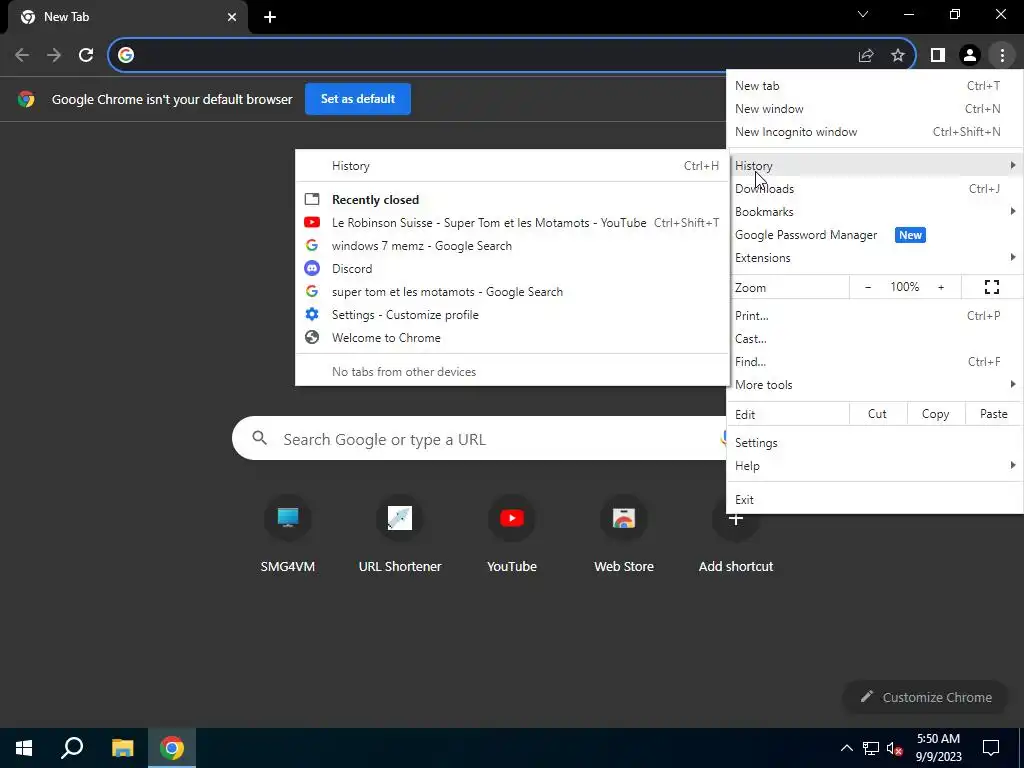This screenshot has height=768, width=1024.
Task: Expand the Extensions submenu
Action: click(x=874, y=258)
